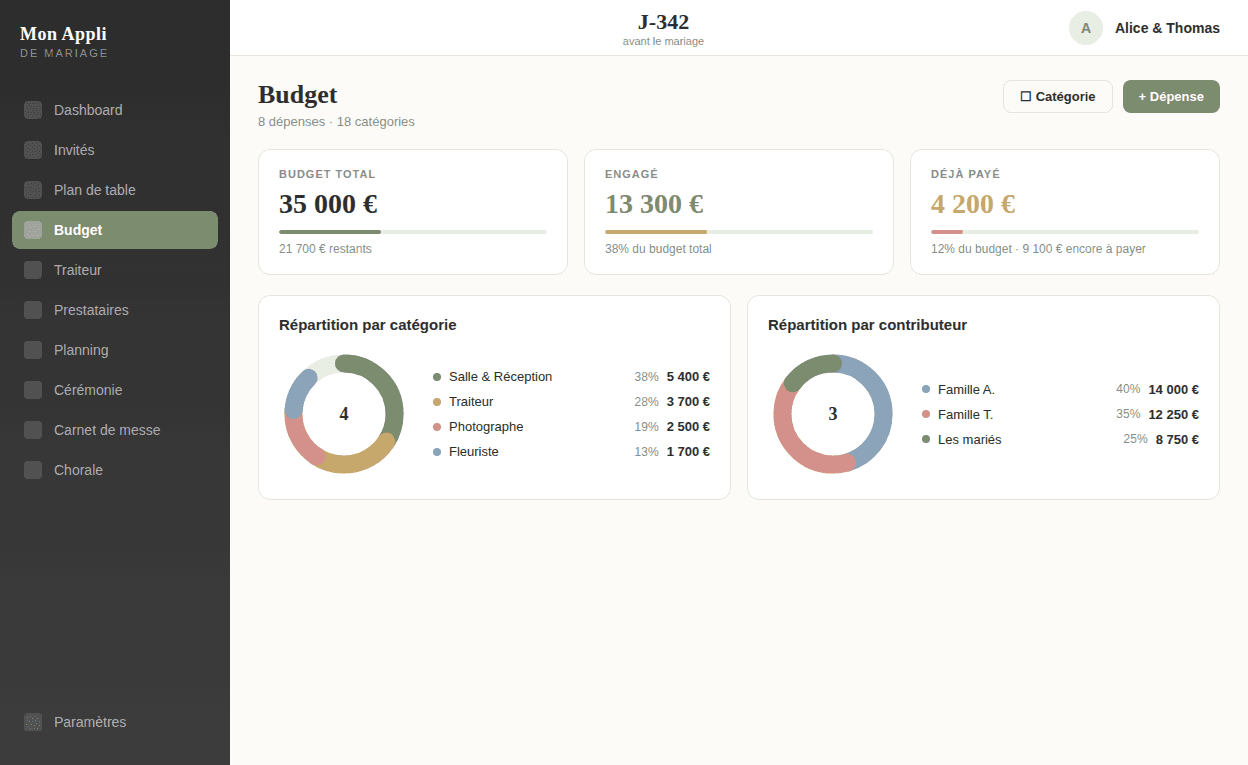Open the Carnet de messe page

106,430
